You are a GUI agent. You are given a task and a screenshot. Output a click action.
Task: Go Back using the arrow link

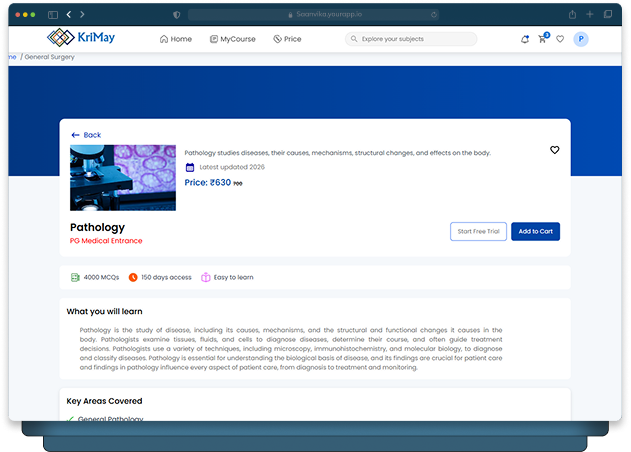pyautogui.click(x=86, y=135)
